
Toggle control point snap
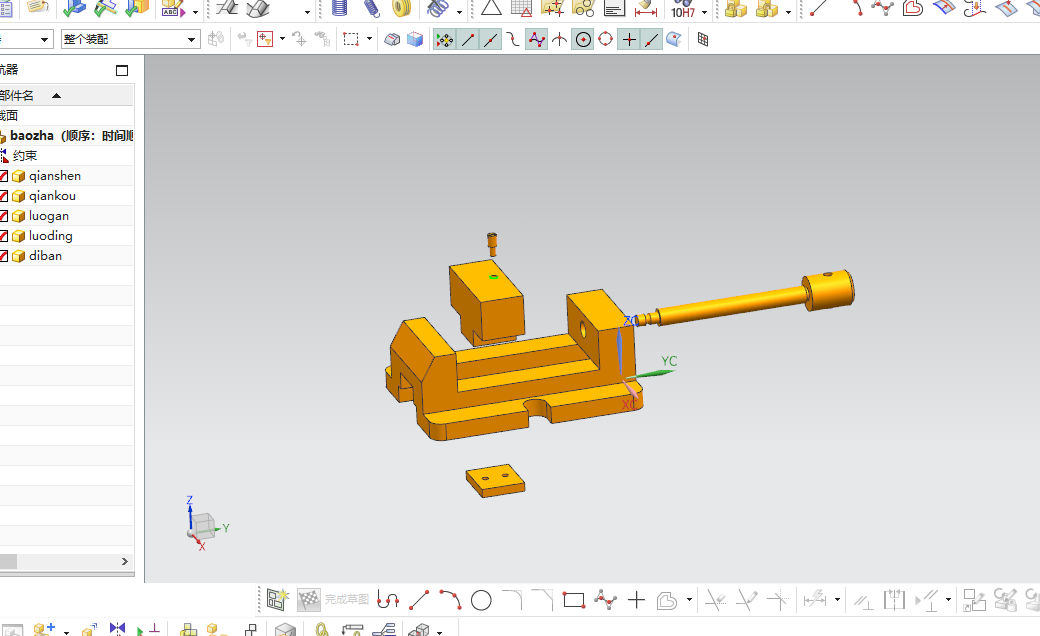coord(513,40)
